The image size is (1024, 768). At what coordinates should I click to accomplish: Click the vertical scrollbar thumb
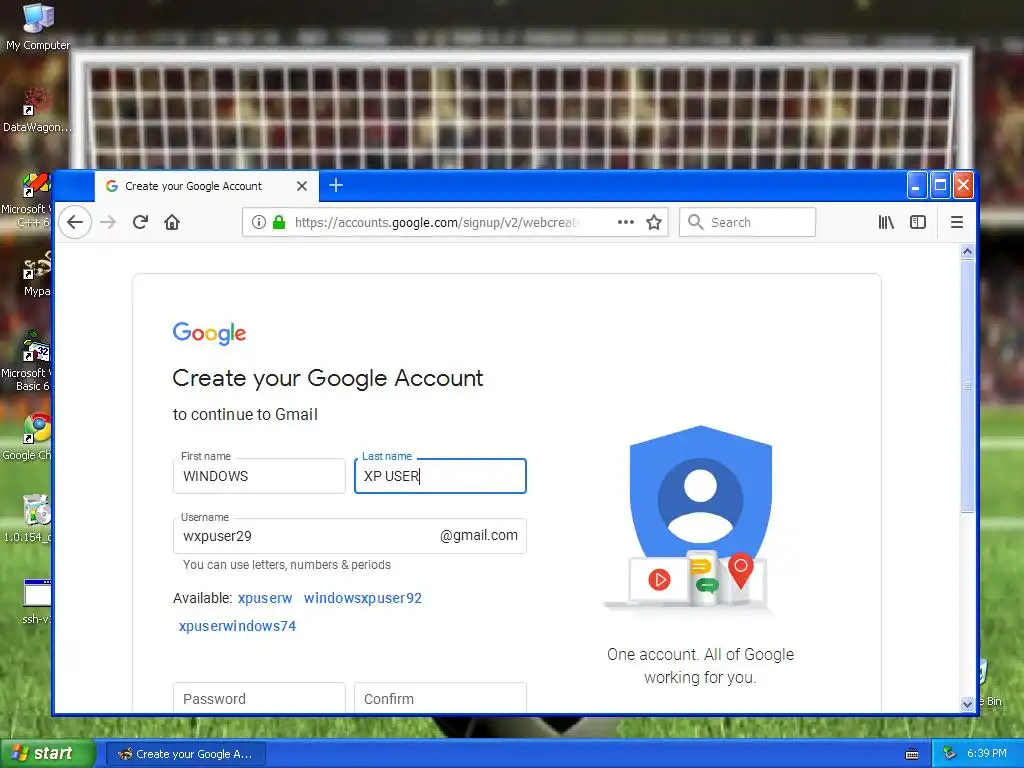click(x=967, y=386)
